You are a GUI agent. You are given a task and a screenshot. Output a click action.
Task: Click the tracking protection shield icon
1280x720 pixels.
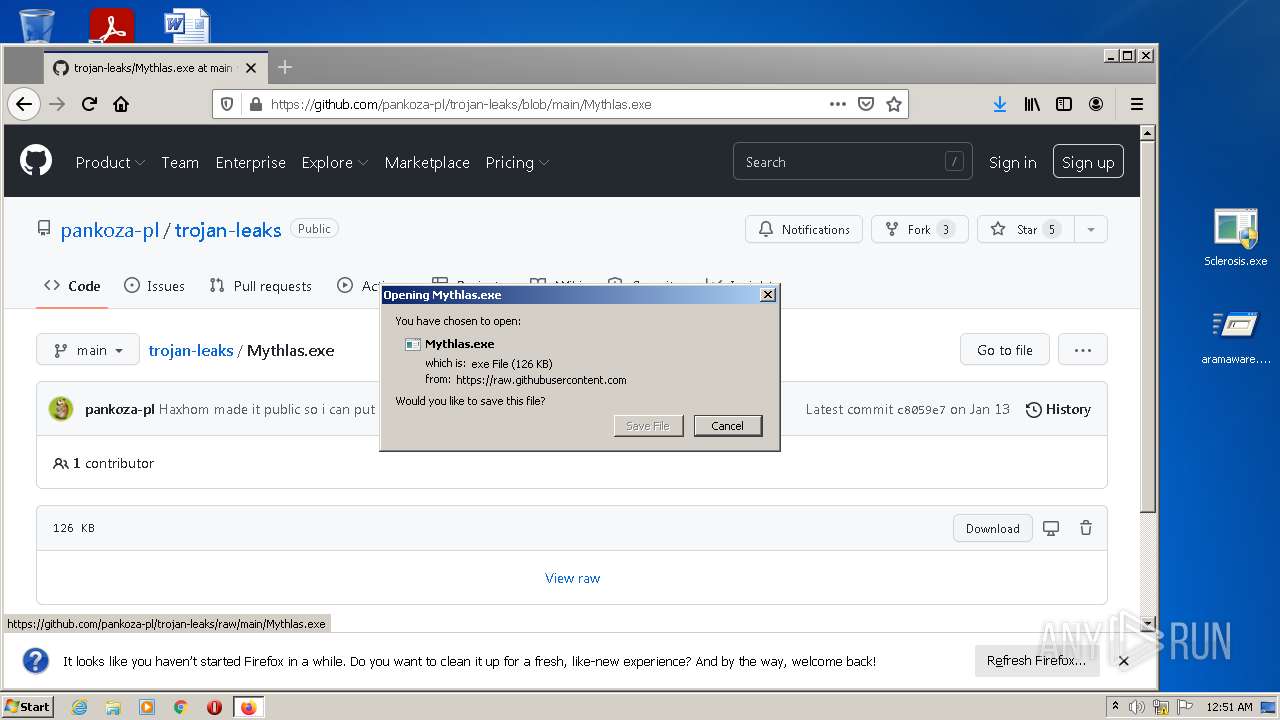click(x=227, y=104)
